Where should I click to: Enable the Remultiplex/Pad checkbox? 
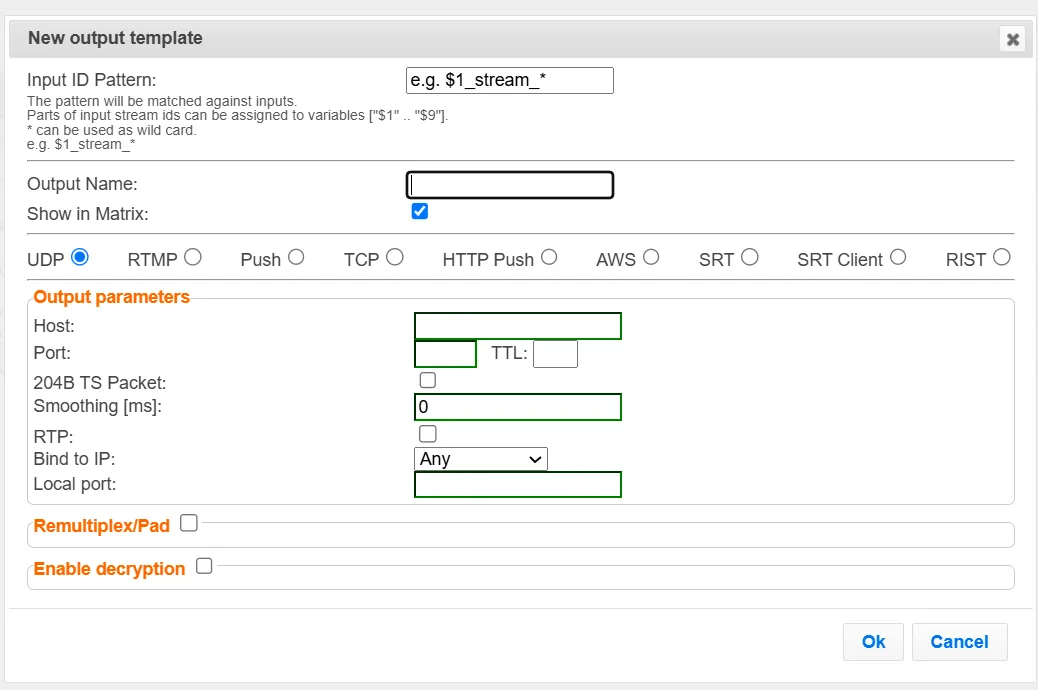[189, 523]
